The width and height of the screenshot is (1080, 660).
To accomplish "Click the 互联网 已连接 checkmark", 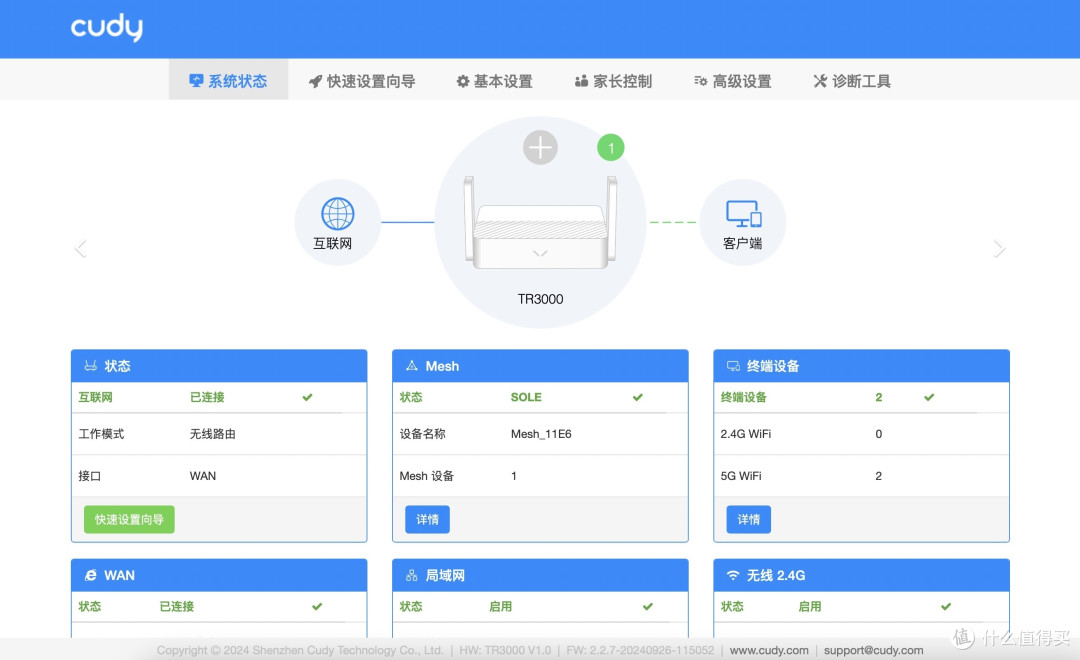I will pyautogui.click(x=307, y=397).
